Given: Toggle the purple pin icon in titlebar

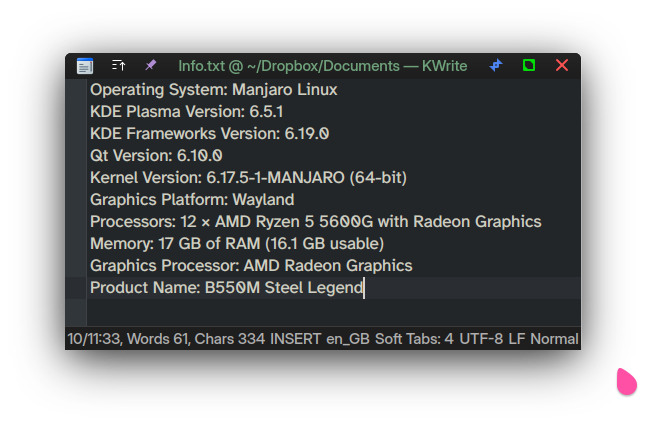Looking at the screenshot, I should (151, 65).
